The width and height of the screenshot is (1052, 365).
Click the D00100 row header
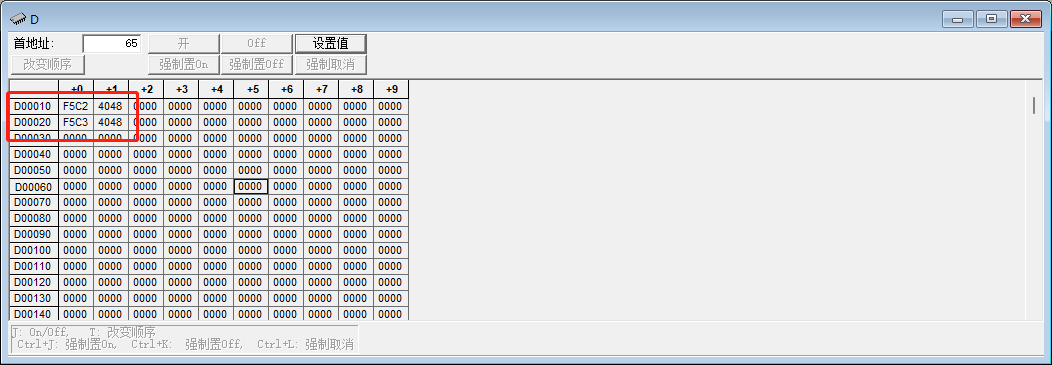[34, 250]
